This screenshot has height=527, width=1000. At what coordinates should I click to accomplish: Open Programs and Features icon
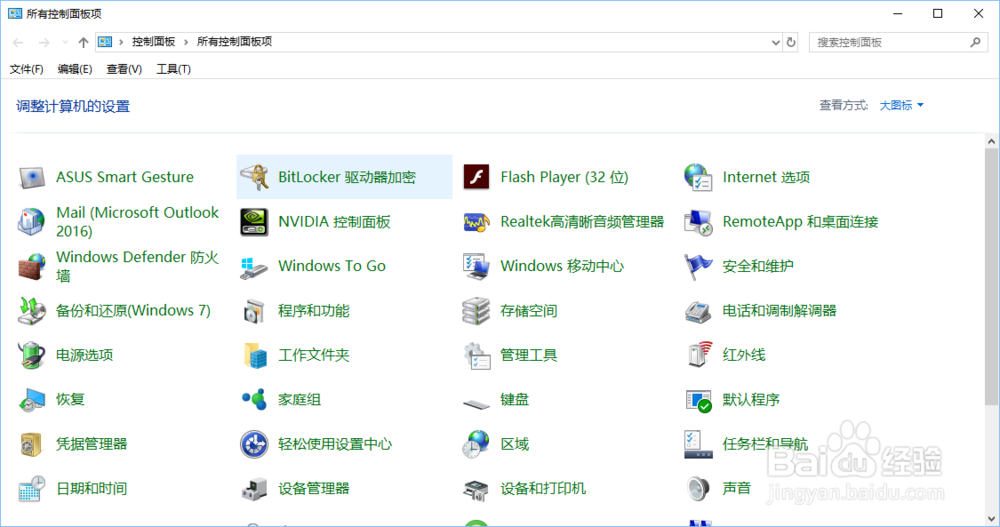click(254, 311)
